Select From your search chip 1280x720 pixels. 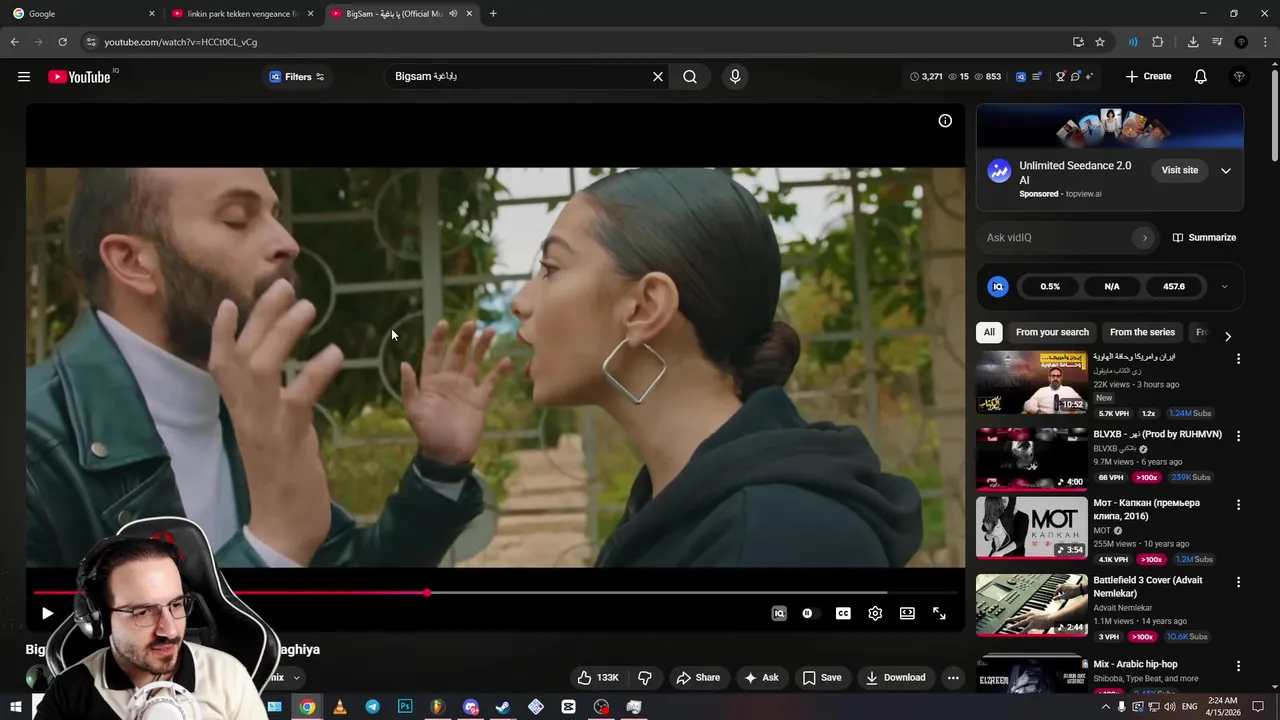point(1052,332)
